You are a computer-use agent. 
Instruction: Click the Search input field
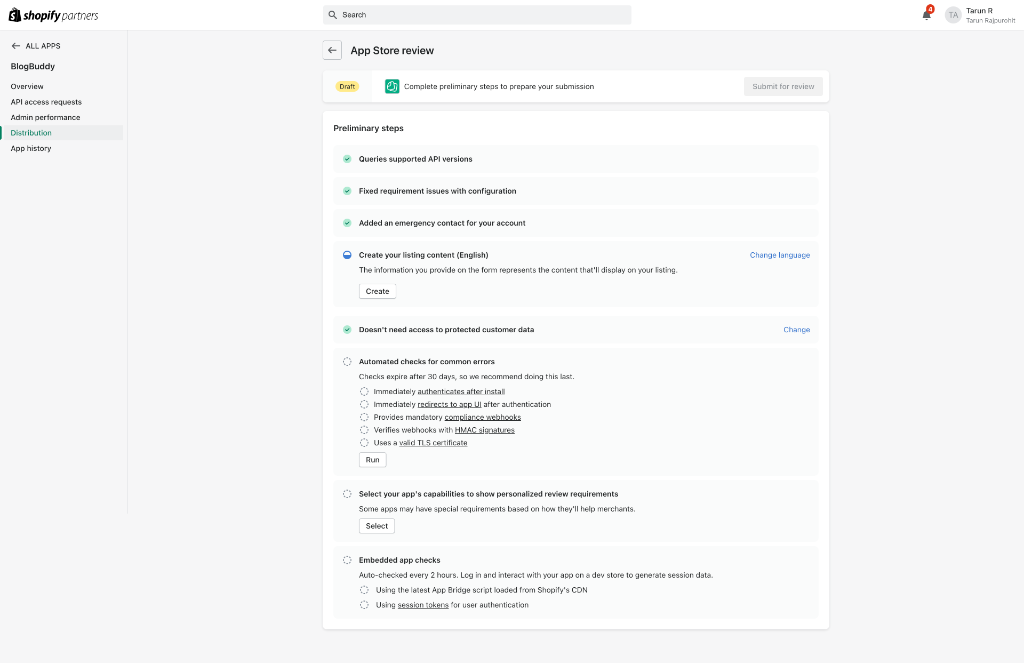[x=477, y=15]
